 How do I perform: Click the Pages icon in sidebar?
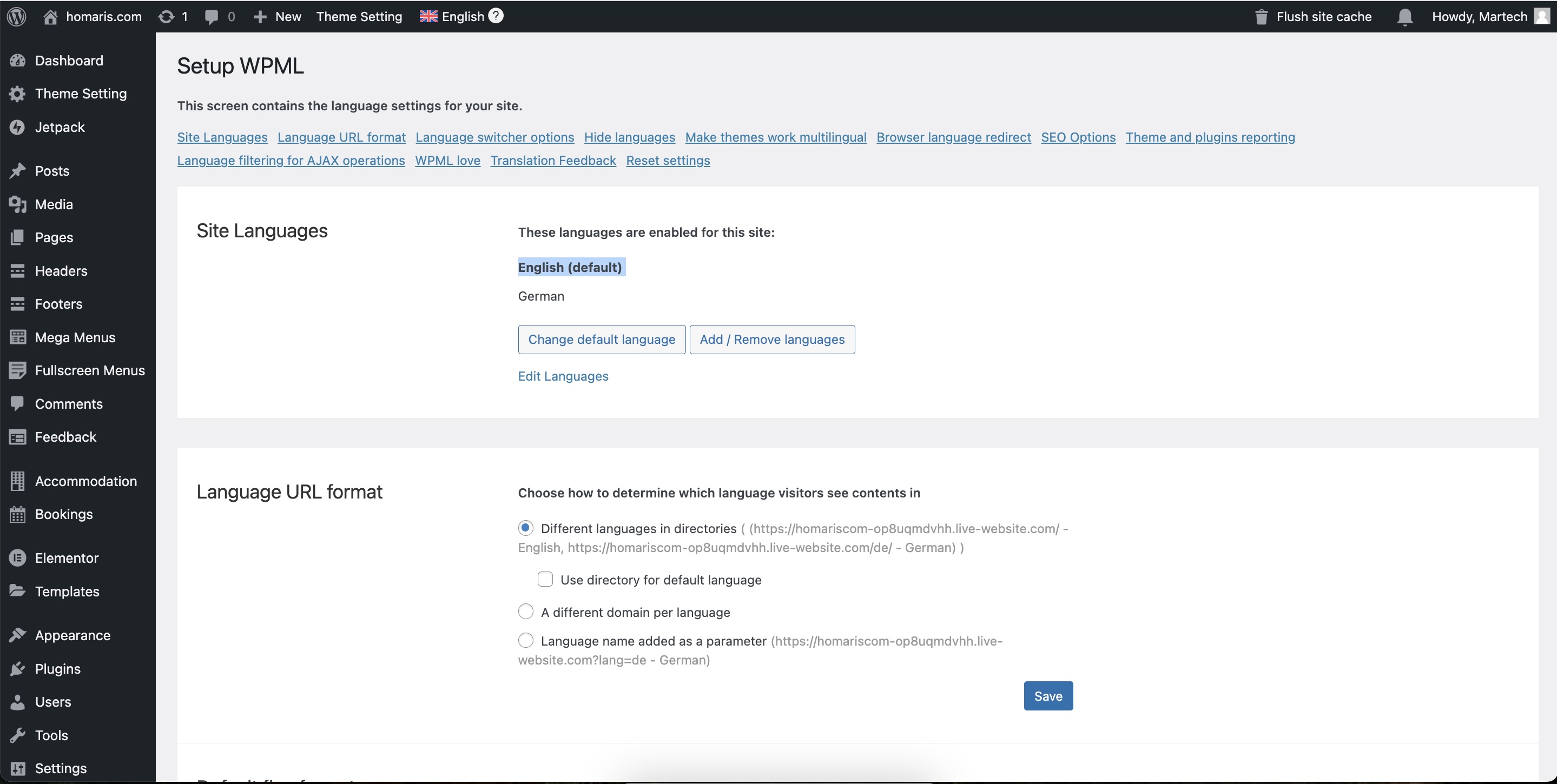click(x=17, y=237)
